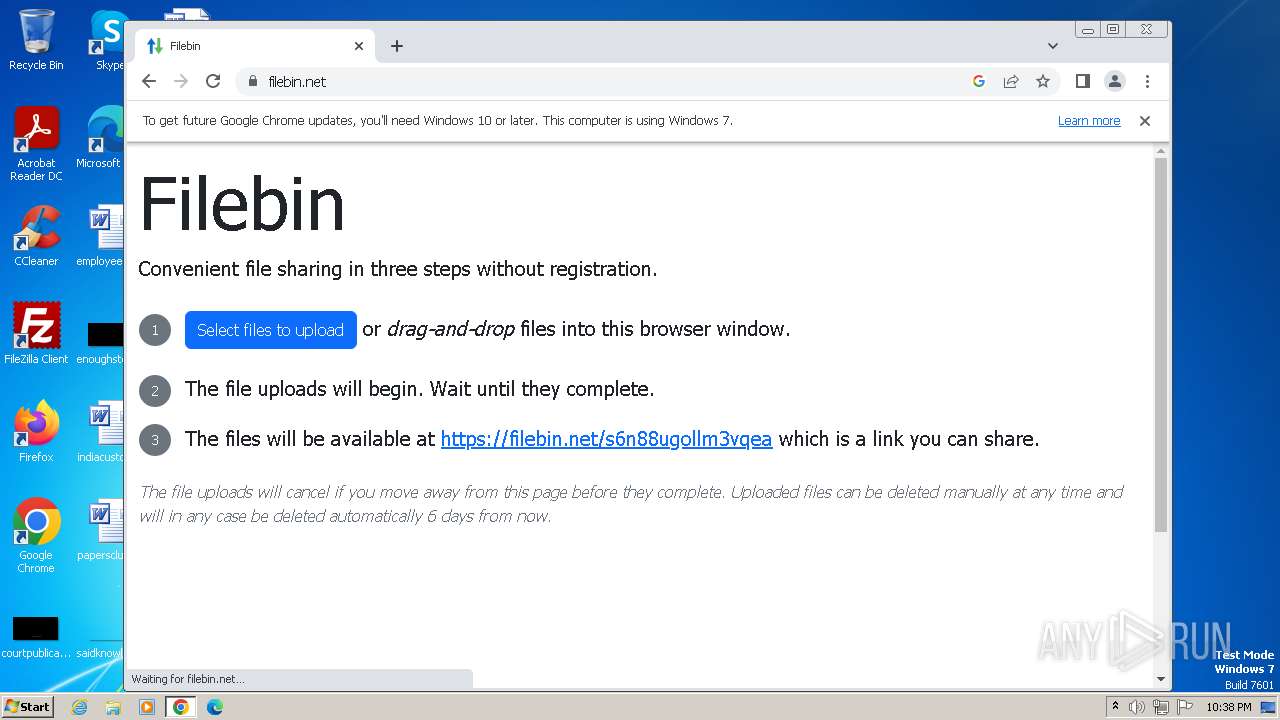
Task: Click Chrome taskbar button
Action: [180, 707]
